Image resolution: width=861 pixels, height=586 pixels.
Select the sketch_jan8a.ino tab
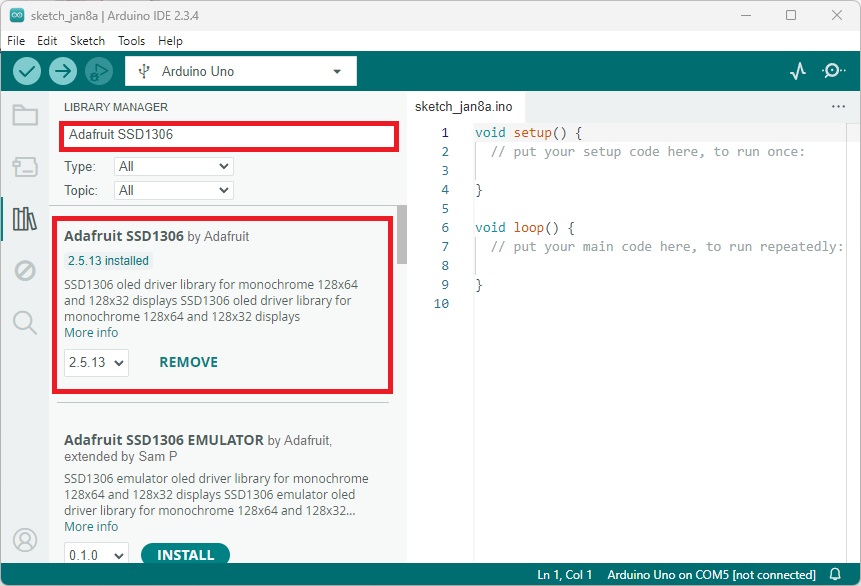(462, 105)
